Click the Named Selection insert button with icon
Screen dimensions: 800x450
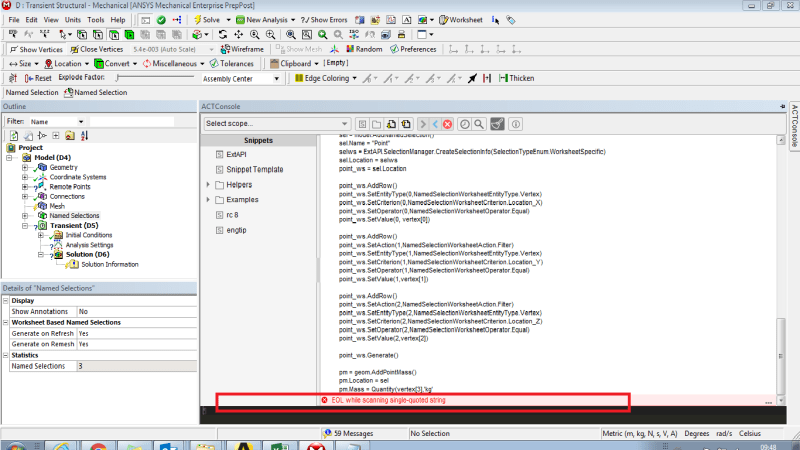click(x=95, y=92)
